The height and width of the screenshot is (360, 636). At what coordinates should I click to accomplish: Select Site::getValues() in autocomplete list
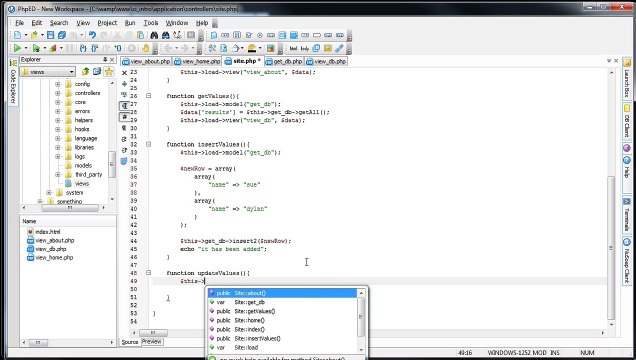click(283, 311)
